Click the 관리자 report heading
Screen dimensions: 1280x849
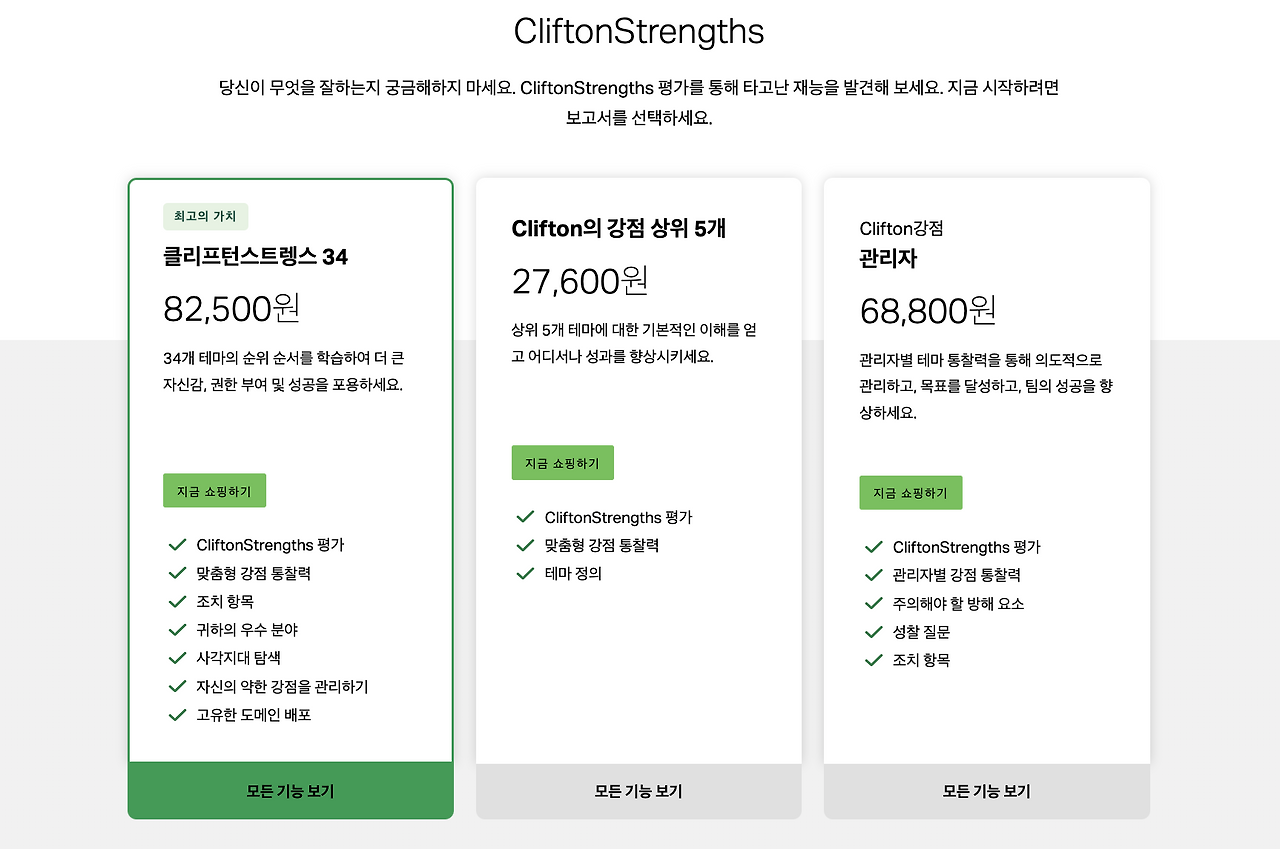(x=888, y=259)
